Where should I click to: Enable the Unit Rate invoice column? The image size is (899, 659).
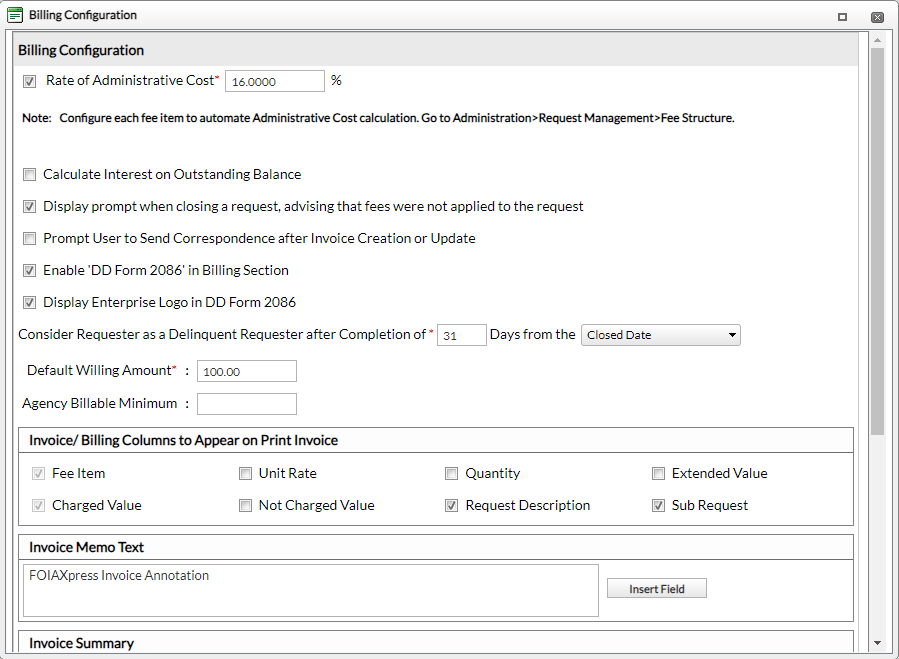click(245, 473)
